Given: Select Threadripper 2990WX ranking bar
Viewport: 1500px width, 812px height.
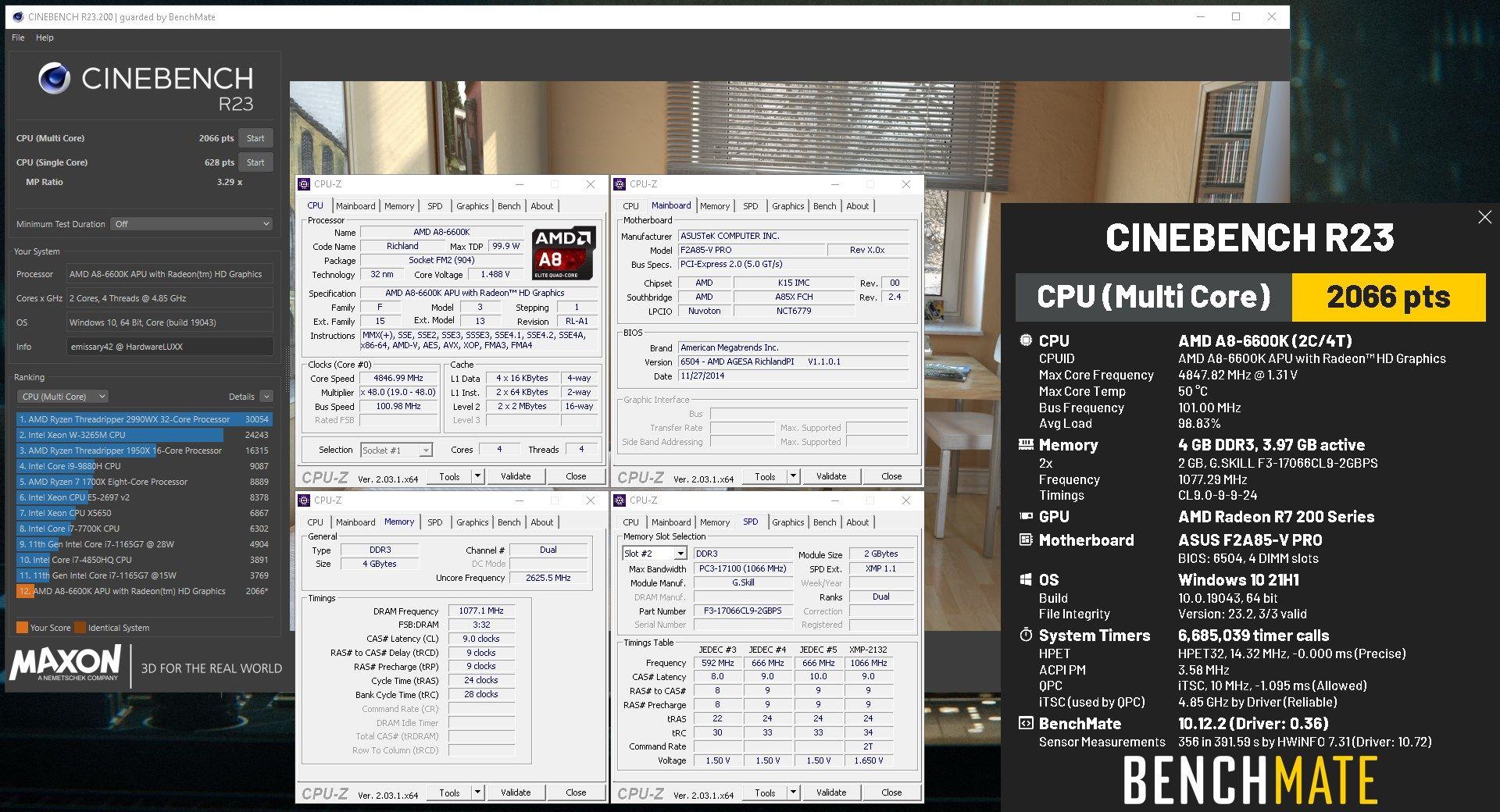Looking at the screenshot, I should pos(144,419).
